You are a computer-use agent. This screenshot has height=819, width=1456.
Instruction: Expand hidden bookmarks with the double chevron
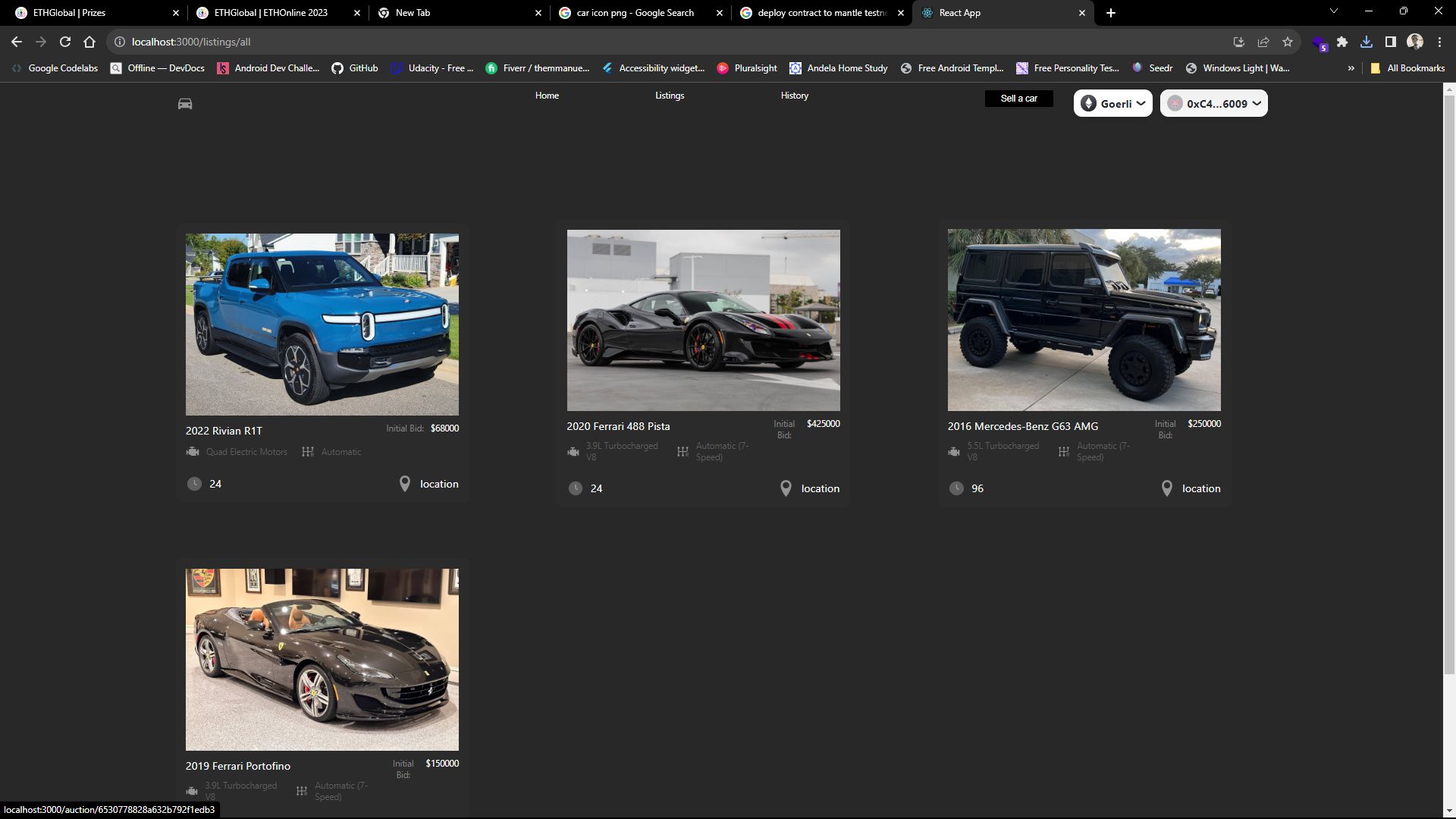[x=1351, y=68]
